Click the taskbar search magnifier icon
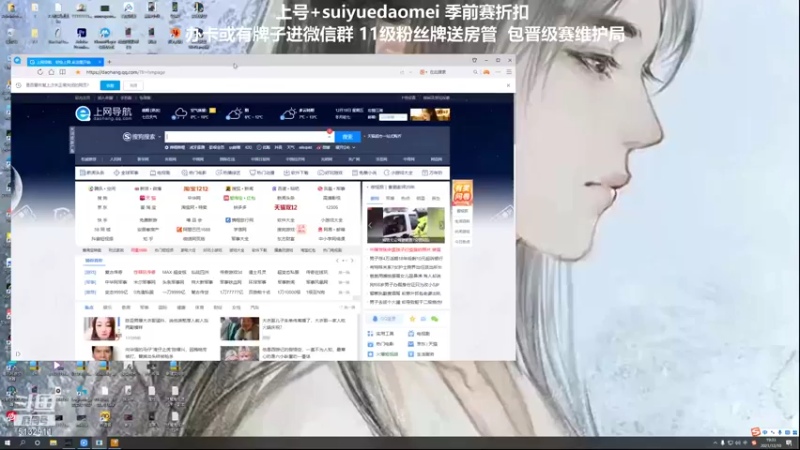This screenshot has width=800, height=450. [22, 443]
